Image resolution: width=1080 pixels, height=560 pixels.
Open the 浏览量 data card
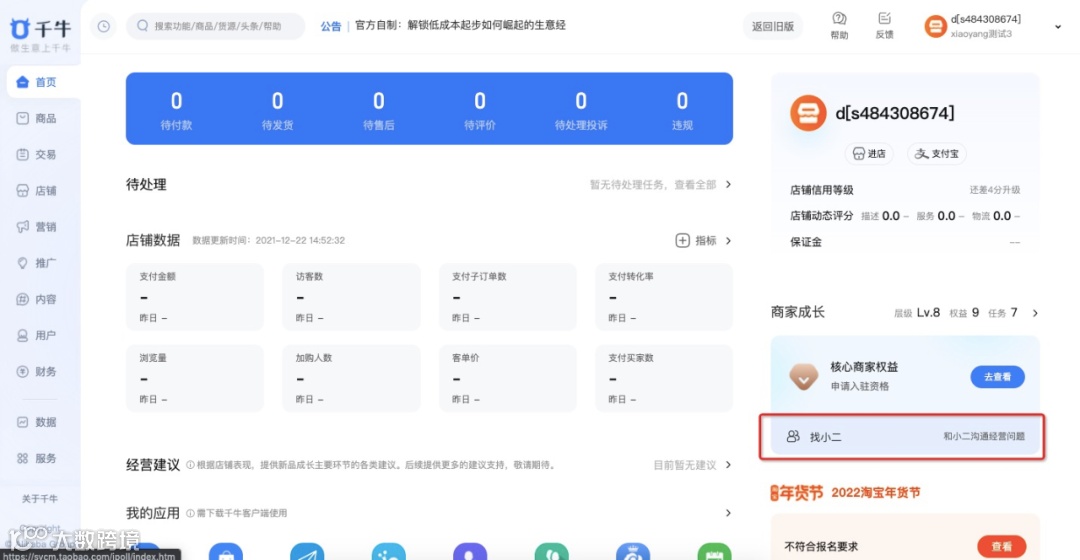[195, 378]
